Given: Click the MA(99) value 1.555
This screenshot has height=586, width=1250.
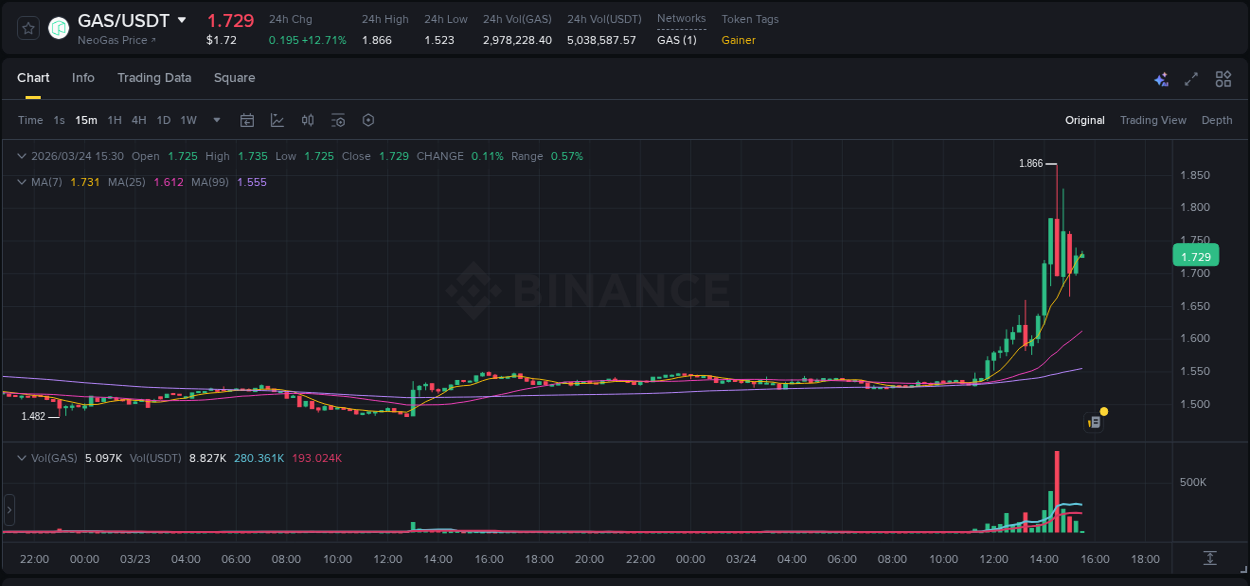Looking at the screenshot, I should (252, 182).
